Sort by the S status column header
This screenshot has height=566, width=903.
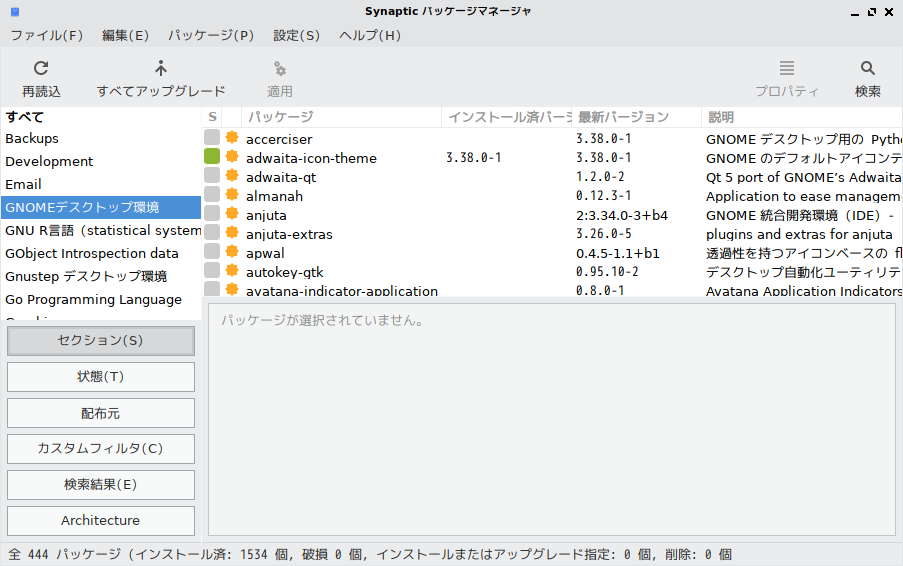tap(212, 117)
